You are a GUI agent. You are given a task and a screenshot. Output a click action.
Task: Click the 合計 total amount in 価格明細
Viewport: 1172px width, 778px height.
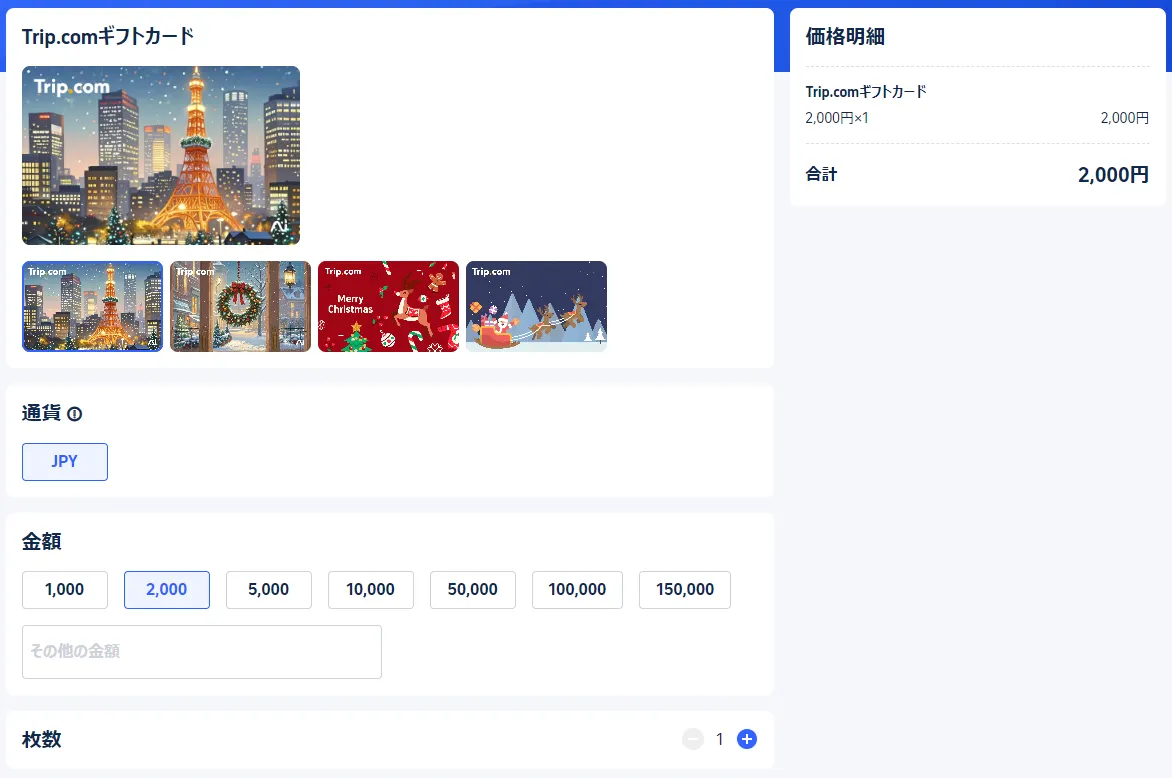click(1113, 175)
